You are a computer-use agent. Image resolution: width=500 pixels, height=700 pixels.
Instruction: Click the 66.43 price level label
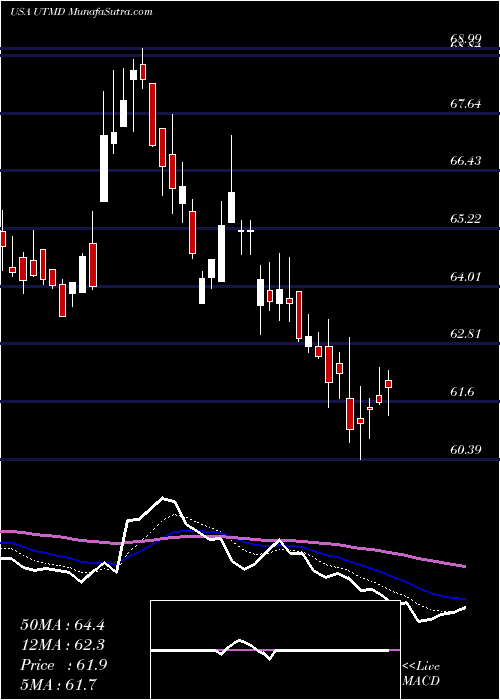click(466, 161)
